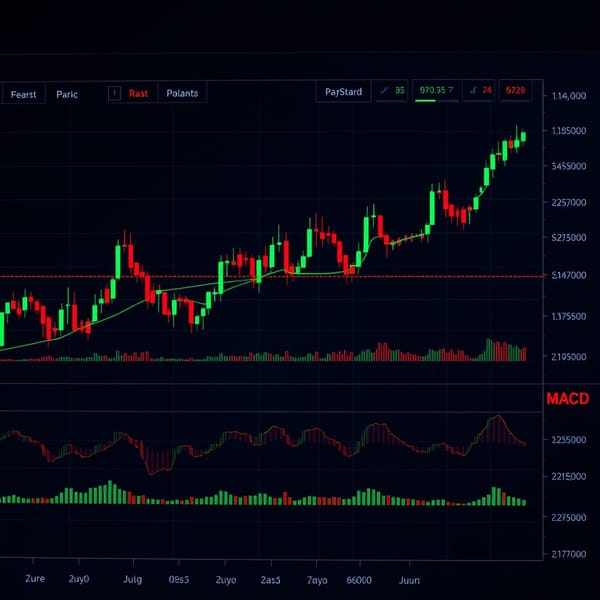Click the 2195000 volume axis label

(569, 357)
